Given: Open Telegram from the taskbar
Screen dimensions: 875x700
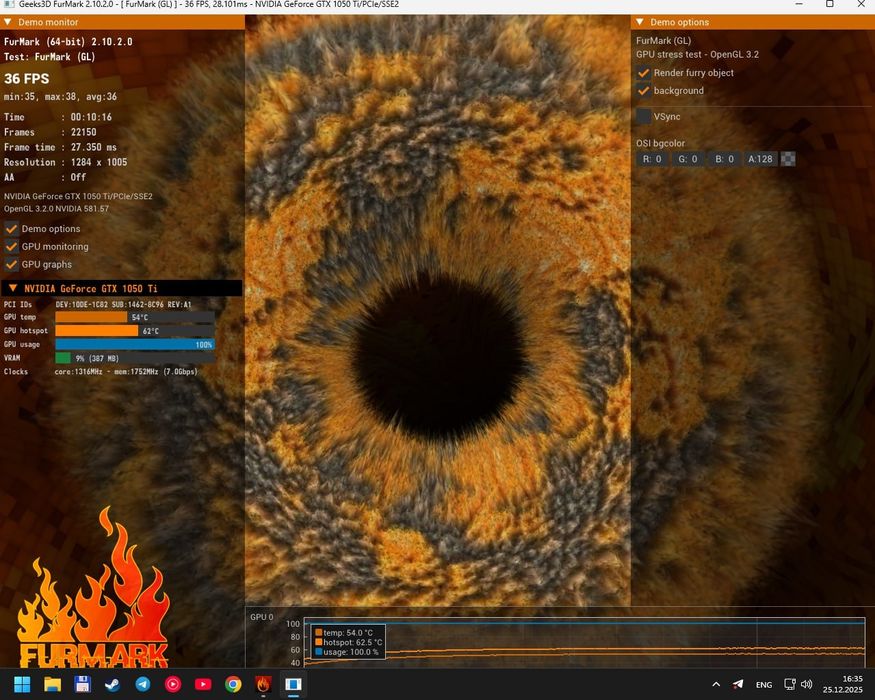Looking at the screenshot, I should (x=143, y=684).
